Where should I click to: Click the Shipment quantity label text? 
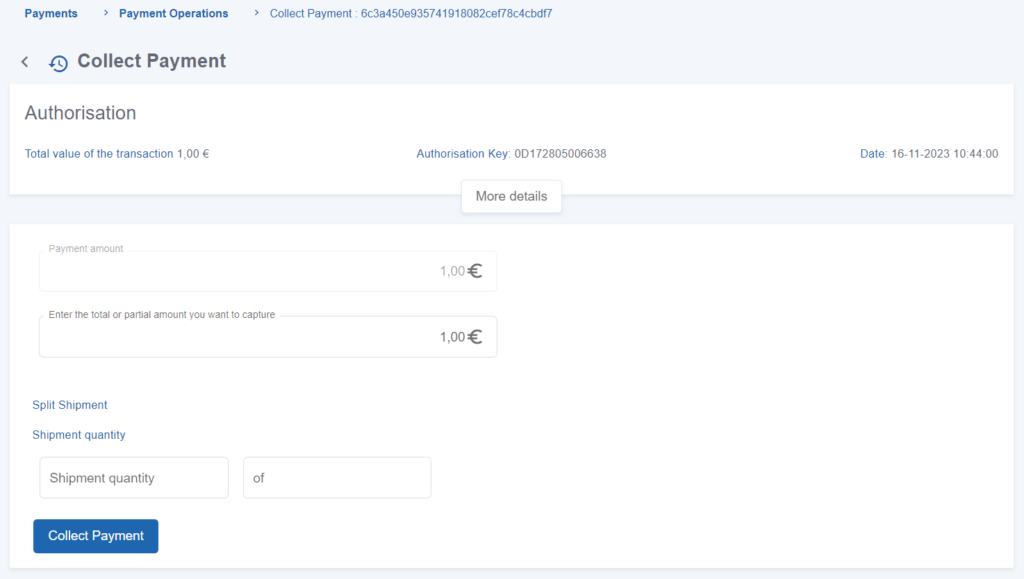(x=79, y=435)
